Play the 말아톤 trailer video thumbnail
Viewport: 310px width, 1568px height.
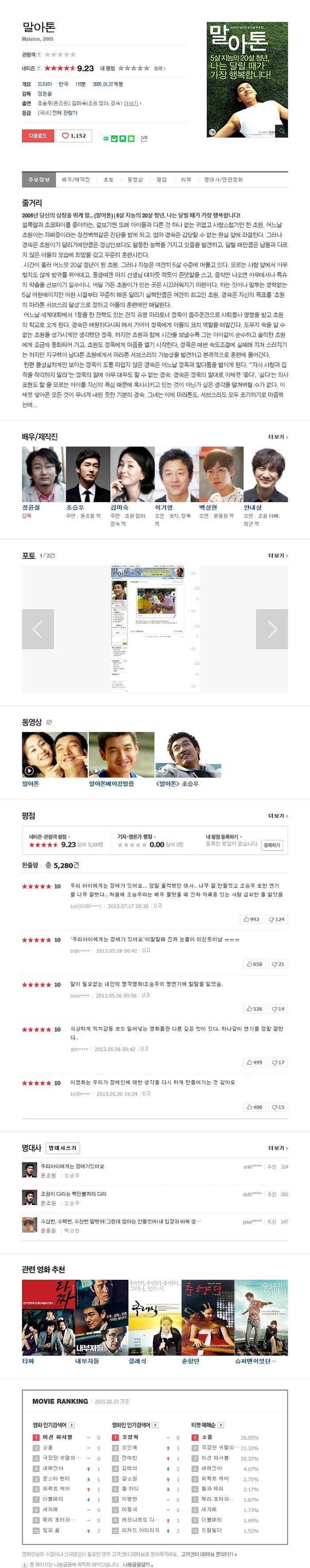pyautogui.click(x=55, y=754)
